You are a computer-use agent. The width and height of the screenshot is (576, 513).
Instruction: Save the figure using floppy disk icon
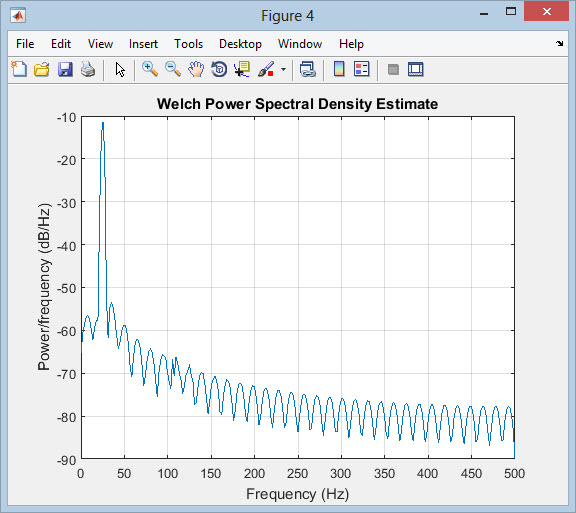coord(65,69)
